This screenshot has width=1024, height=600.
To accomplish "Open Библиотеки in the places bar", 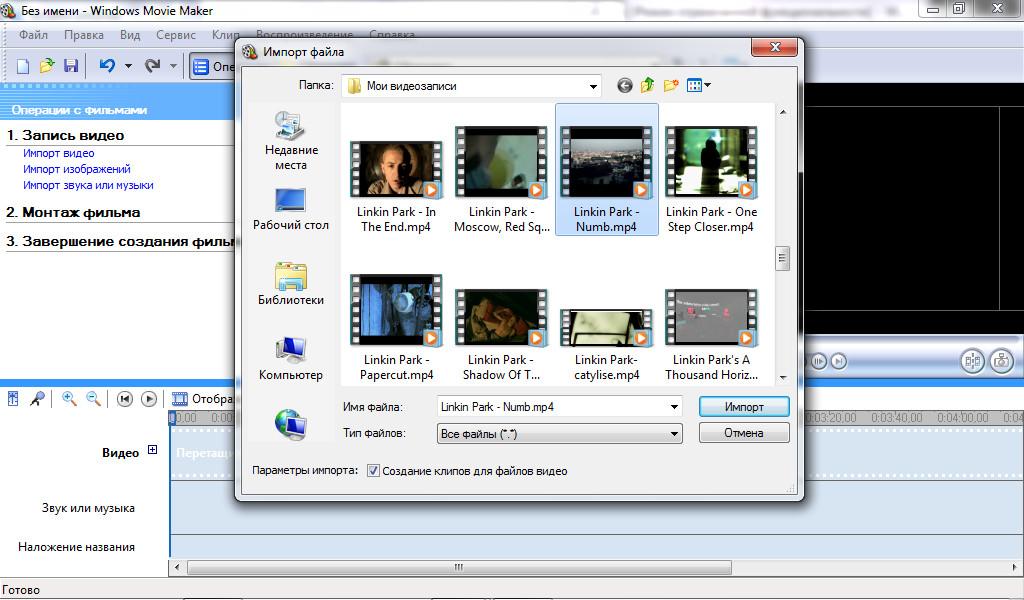I will [x=291, y=284].
